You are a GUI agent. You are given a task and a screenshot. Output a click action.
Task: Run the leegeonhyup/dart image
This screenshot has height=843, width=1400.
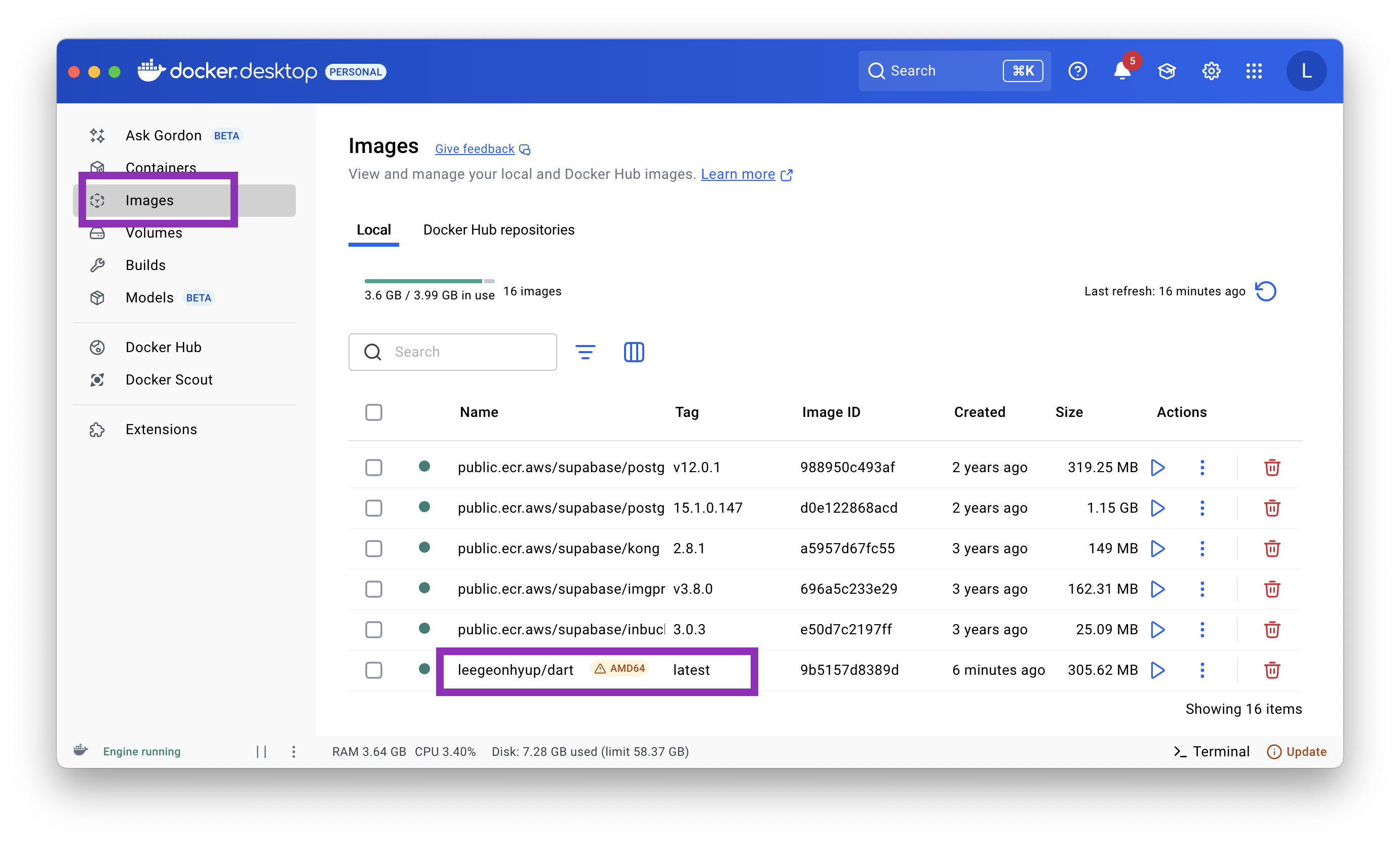(1157, 670)
